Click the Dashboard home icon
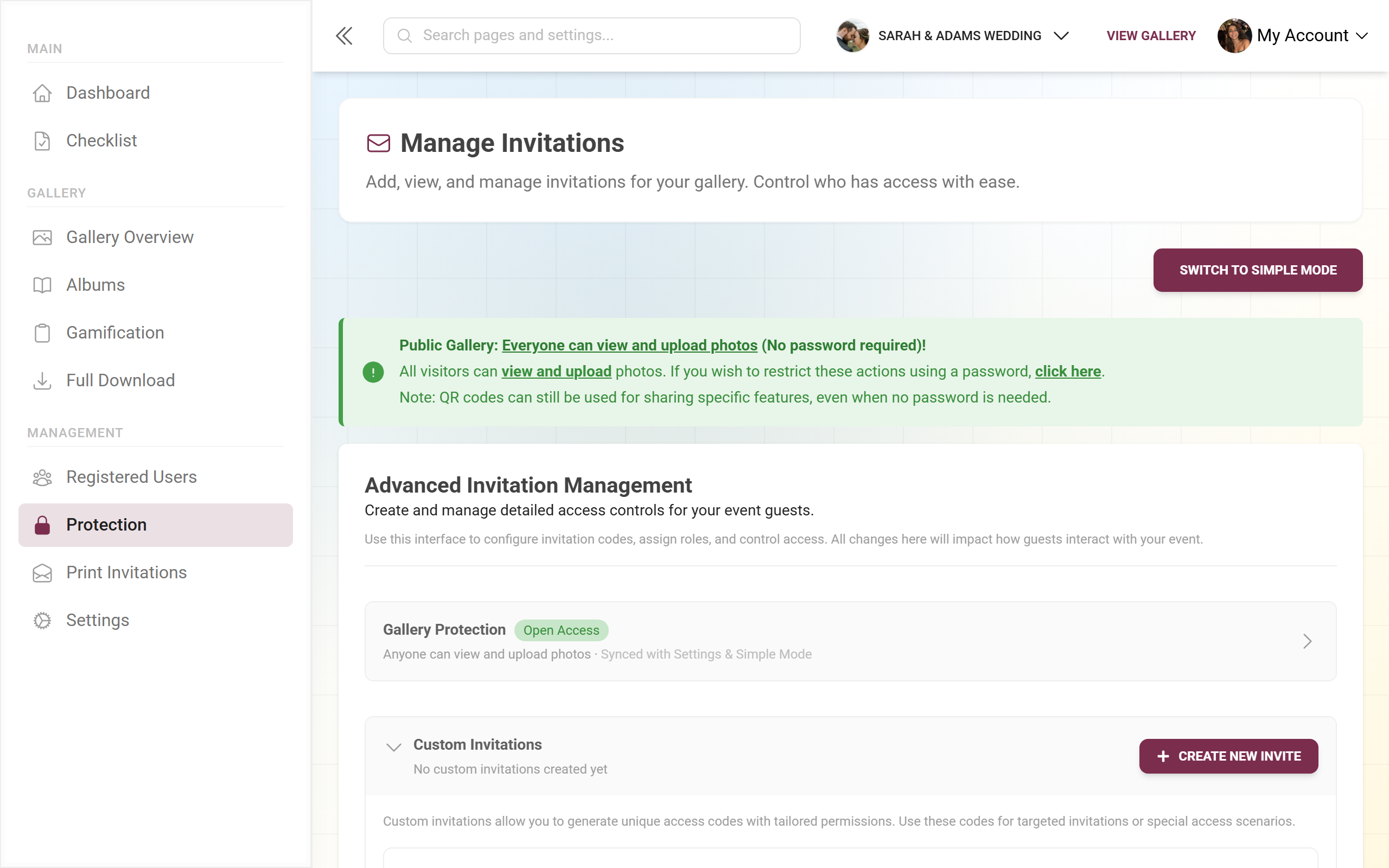 (x=42, y=93)
